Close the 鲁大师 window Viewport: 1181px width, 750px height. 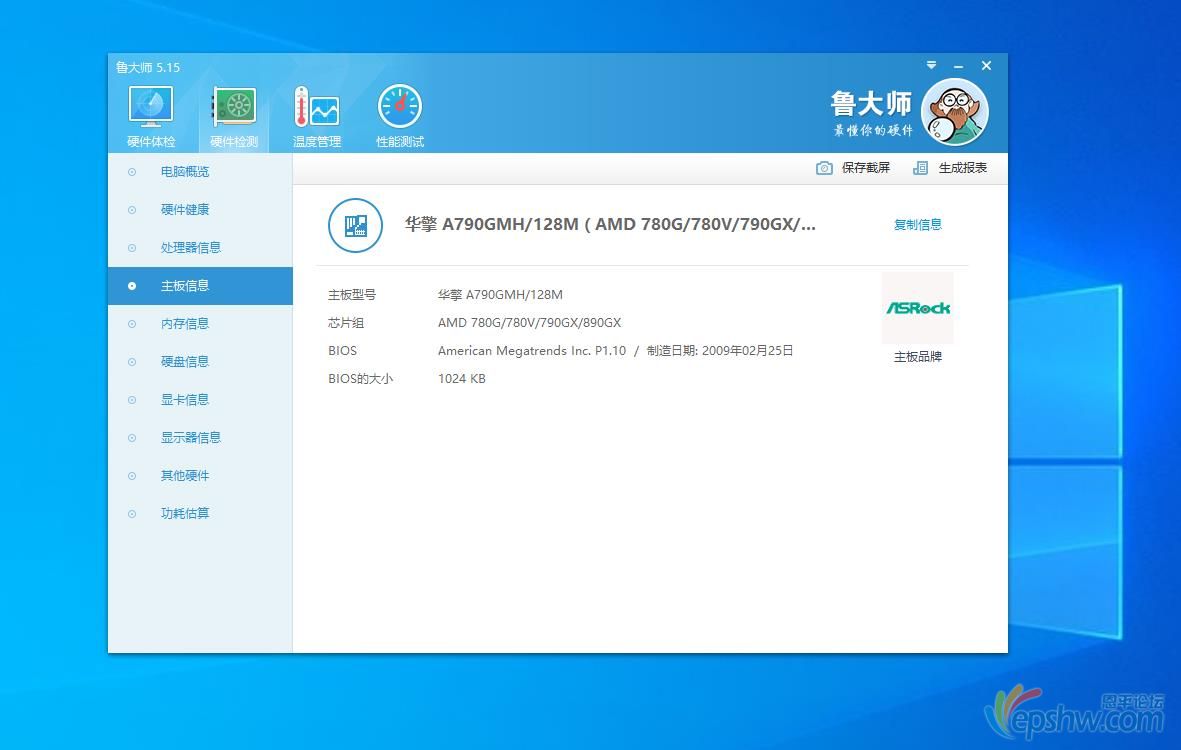pyautogui.click(x=987, y=66)
